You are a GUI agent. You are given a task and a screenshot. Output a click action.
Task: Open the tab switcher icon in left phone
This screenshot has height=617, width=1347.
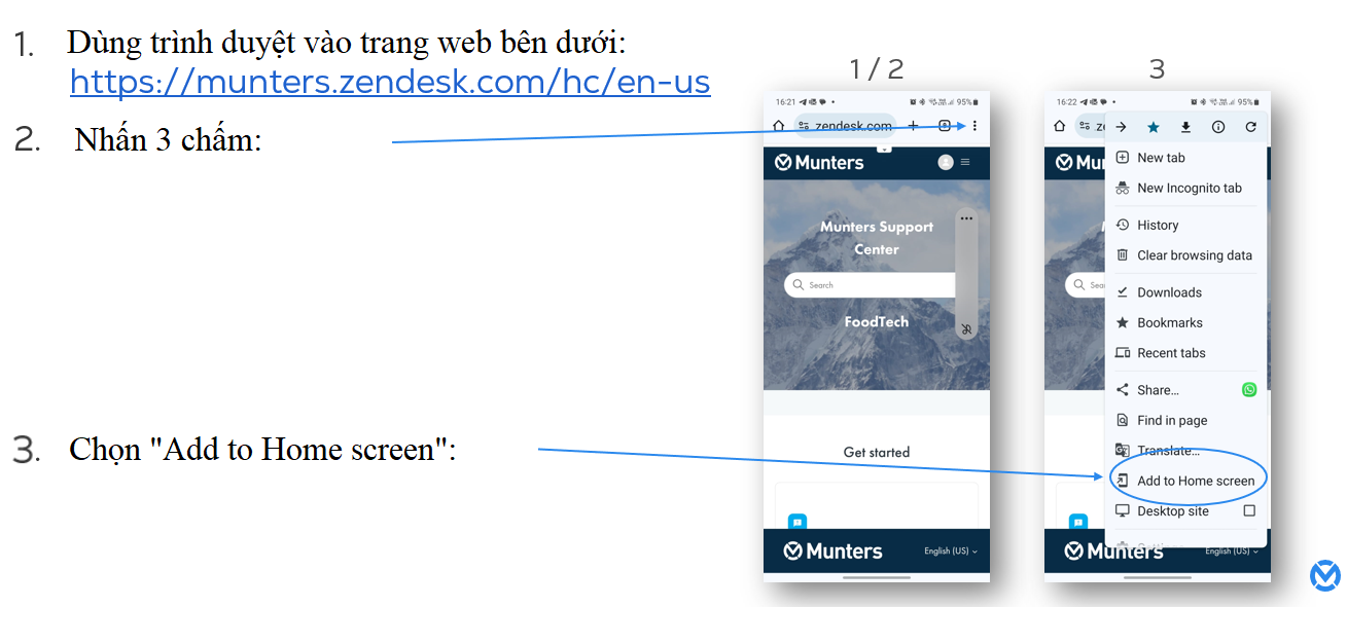[944, 126]
